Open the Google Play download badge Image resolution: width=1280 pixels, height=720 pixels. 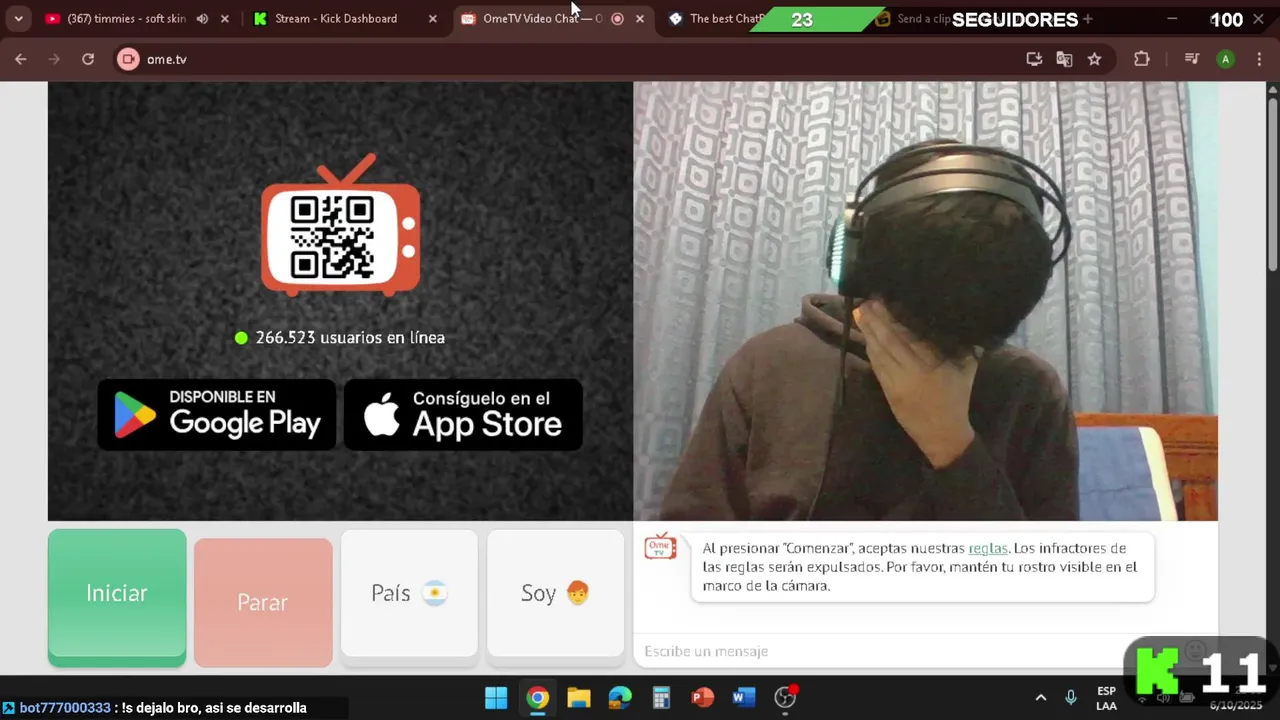point(217,414)
